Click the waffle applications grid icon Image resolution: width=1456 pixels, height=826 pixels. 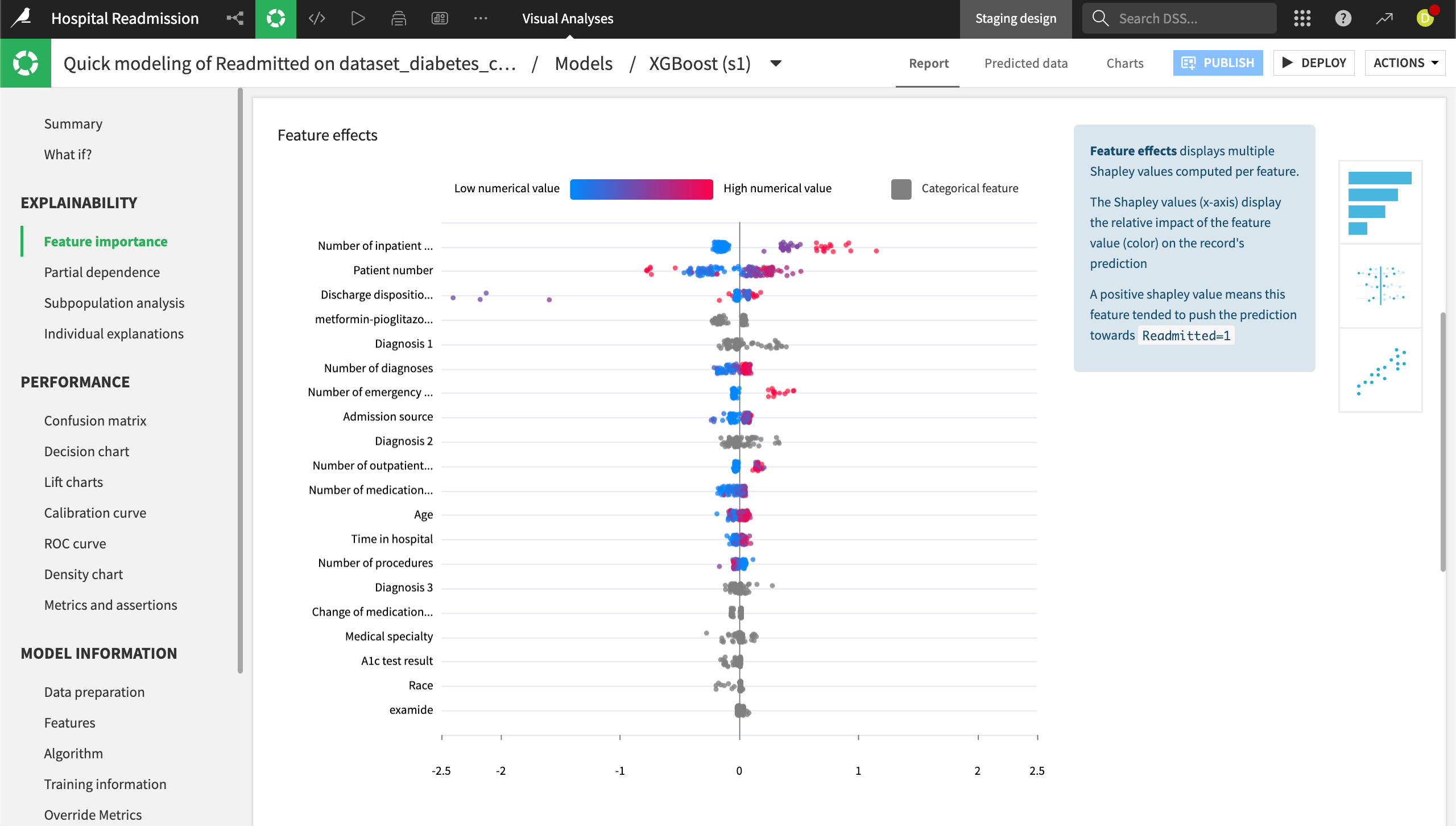(1302, 18)
